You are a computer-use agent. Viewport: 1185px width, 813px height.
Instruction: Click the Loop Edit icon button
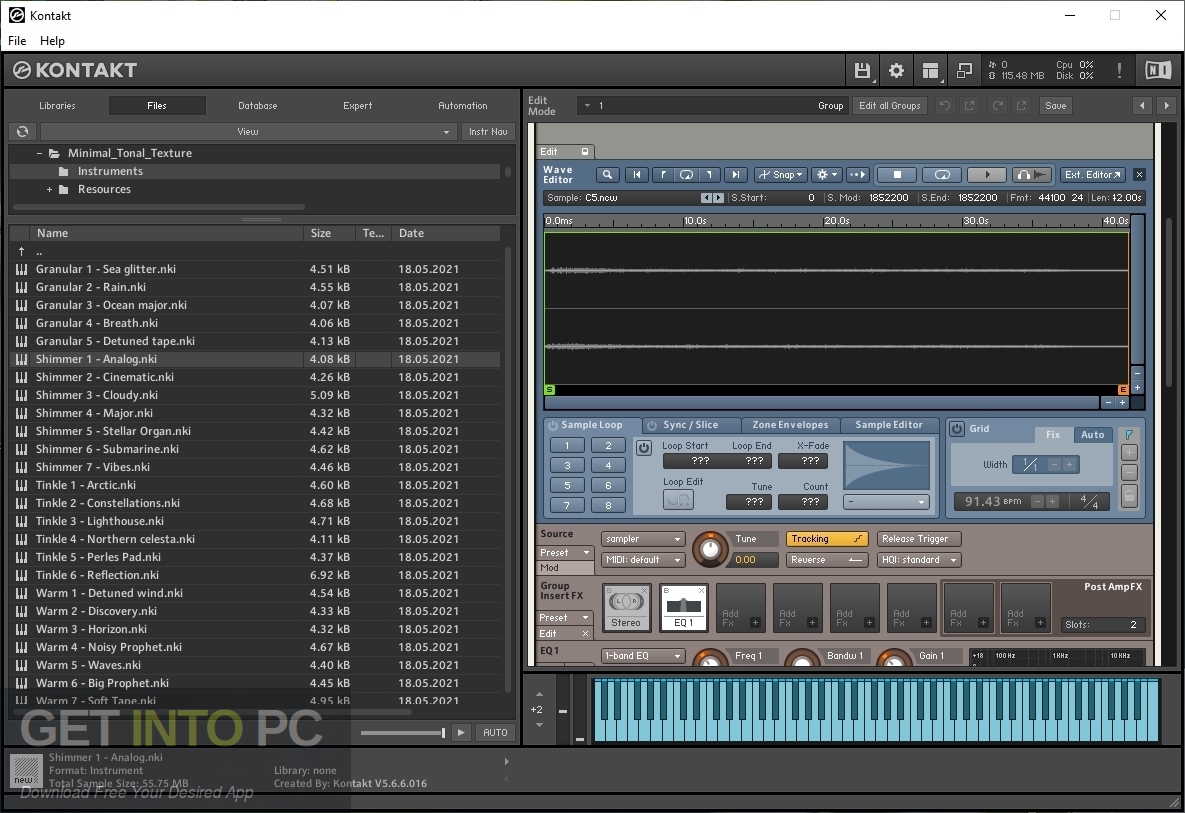(x=678, y=499)
